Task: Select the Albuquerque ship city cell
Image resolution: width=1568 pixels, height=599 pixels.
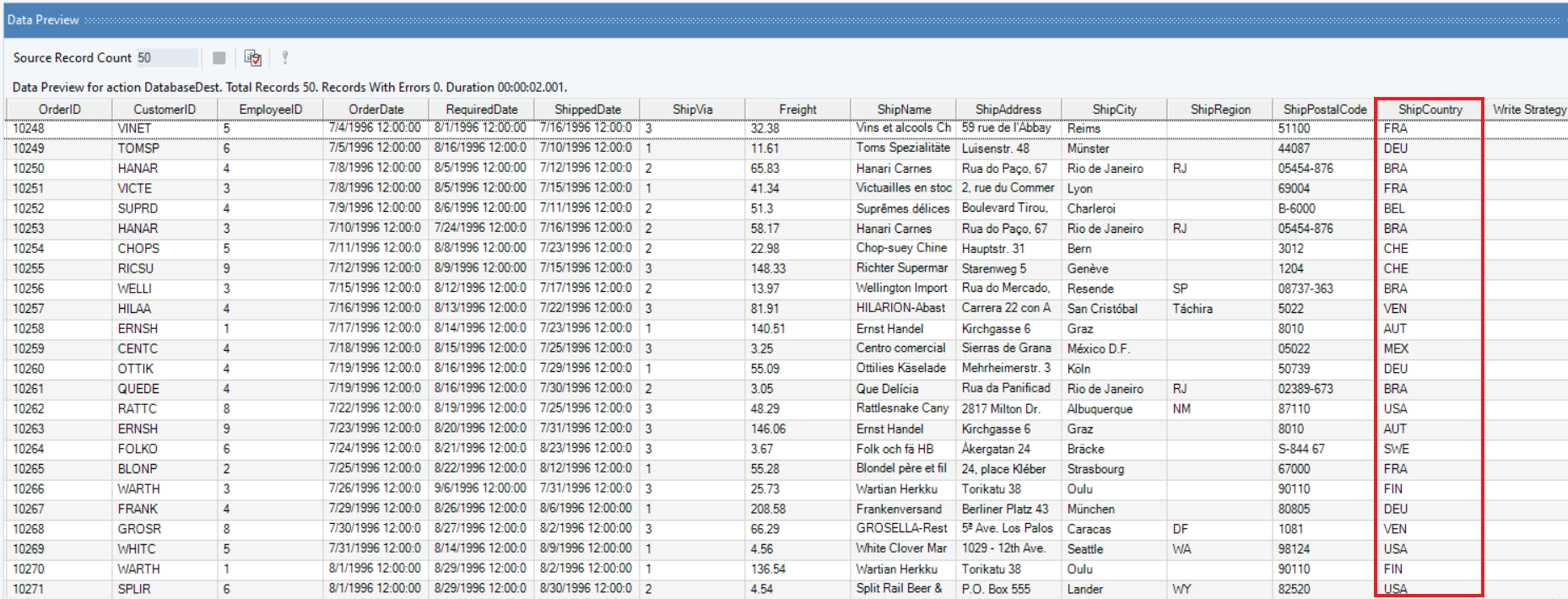Action: coord(1100,409)
